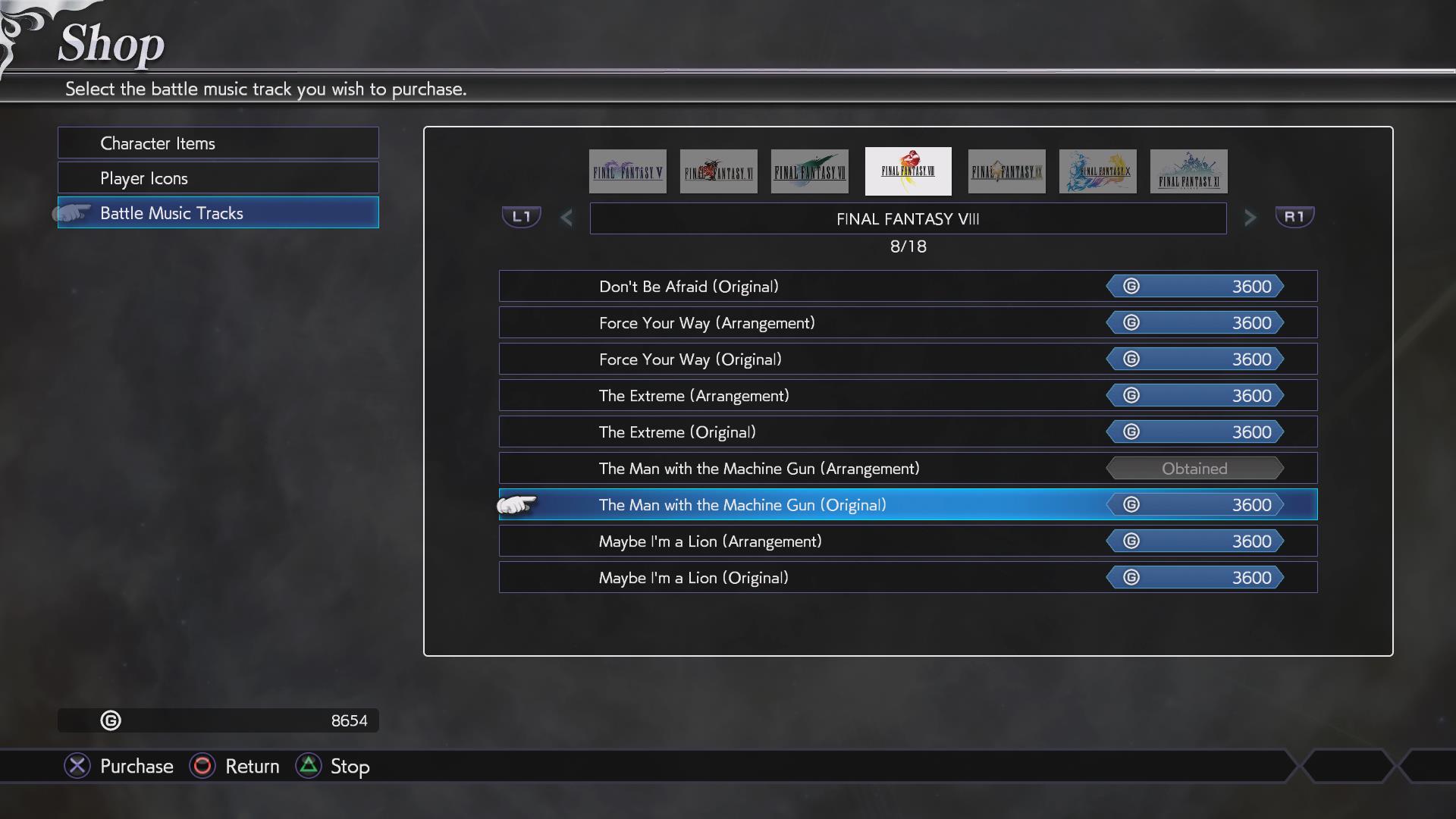Select Maybe I'm a Lion (Arrangement) track
This screenshot has width=1456, height=819.
[908, 541]
